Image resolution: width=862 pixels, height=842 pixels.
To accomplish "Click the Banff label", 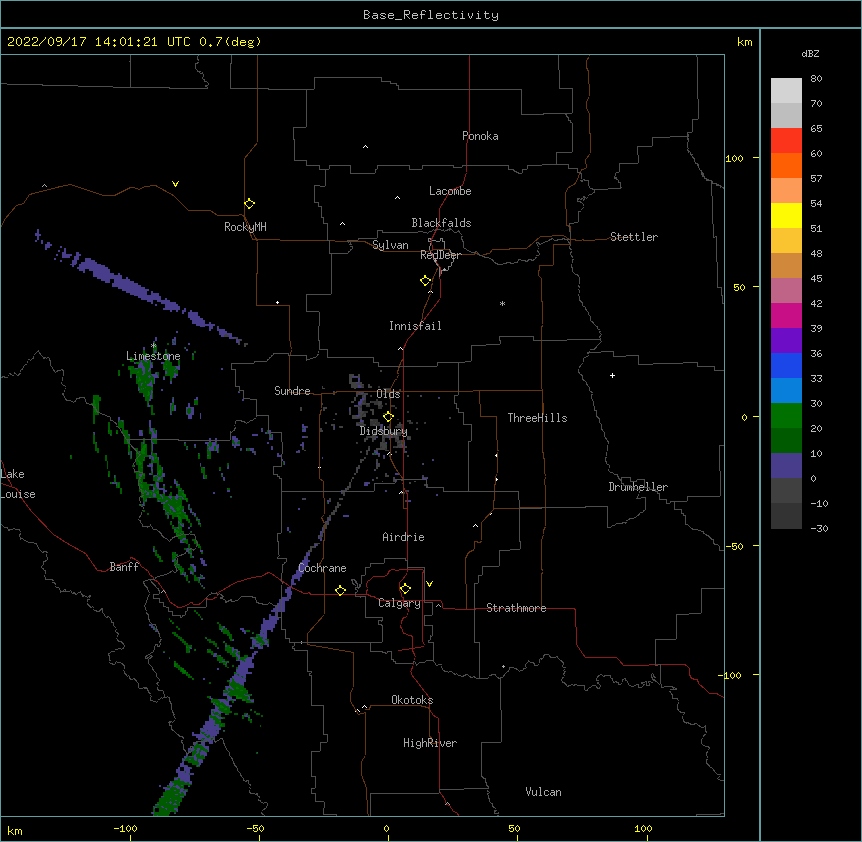I will tap(124, 567).
